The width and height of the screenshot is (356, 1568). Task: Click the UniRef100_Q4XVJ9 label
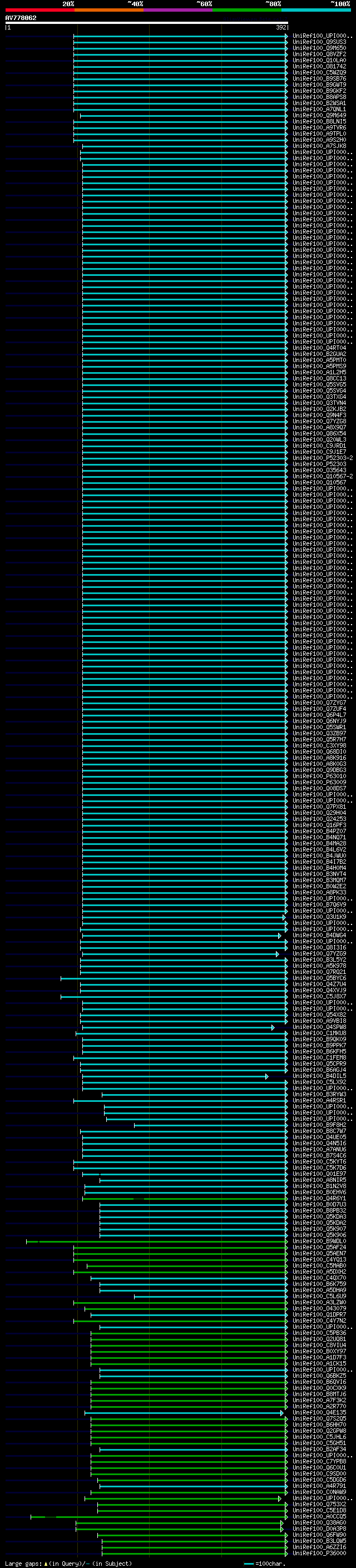[x=319, y=990]
